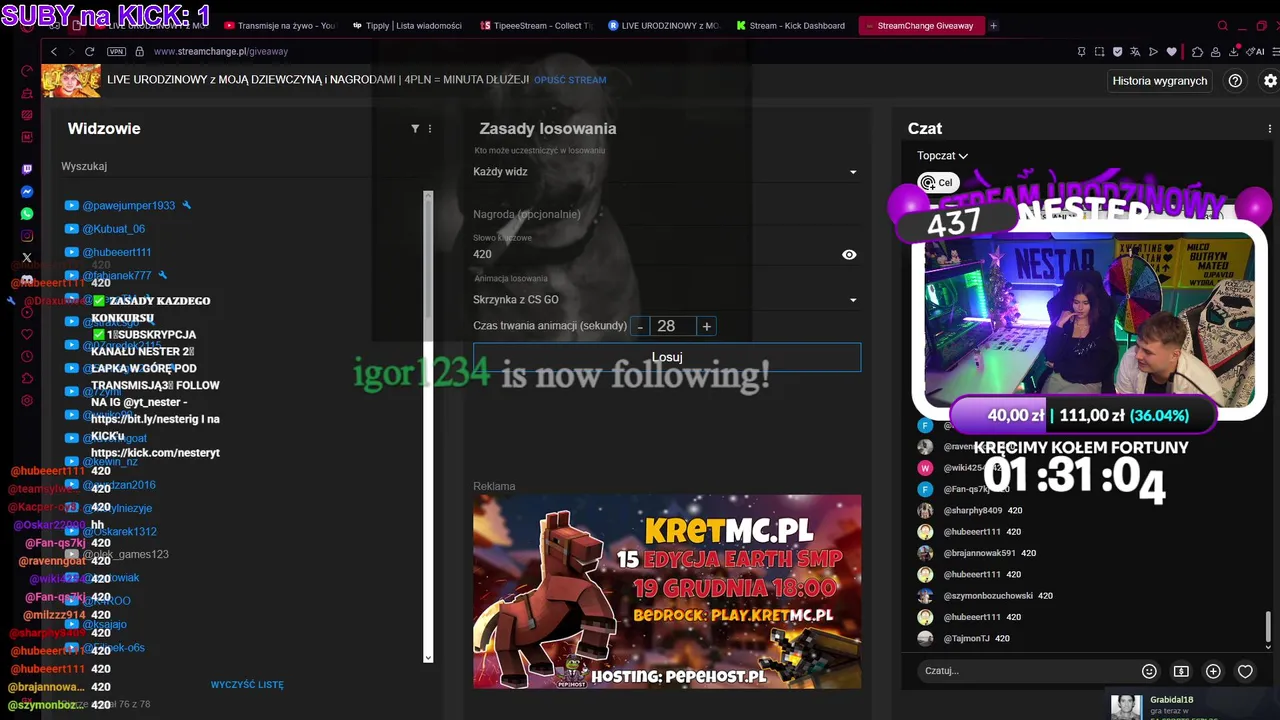Image resolution: width=1280 pixels, height=720 pixels.
Task: Click the emoji icon in chat input
Action: pos(1149,671)
